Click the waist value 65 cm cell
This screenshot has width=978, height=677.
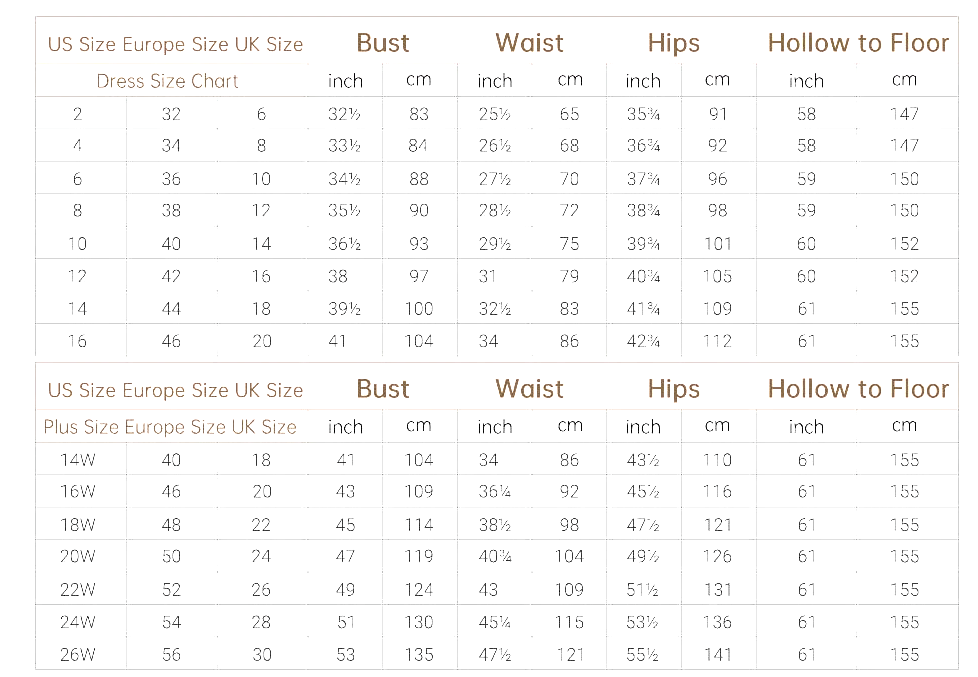pos(569,114)
